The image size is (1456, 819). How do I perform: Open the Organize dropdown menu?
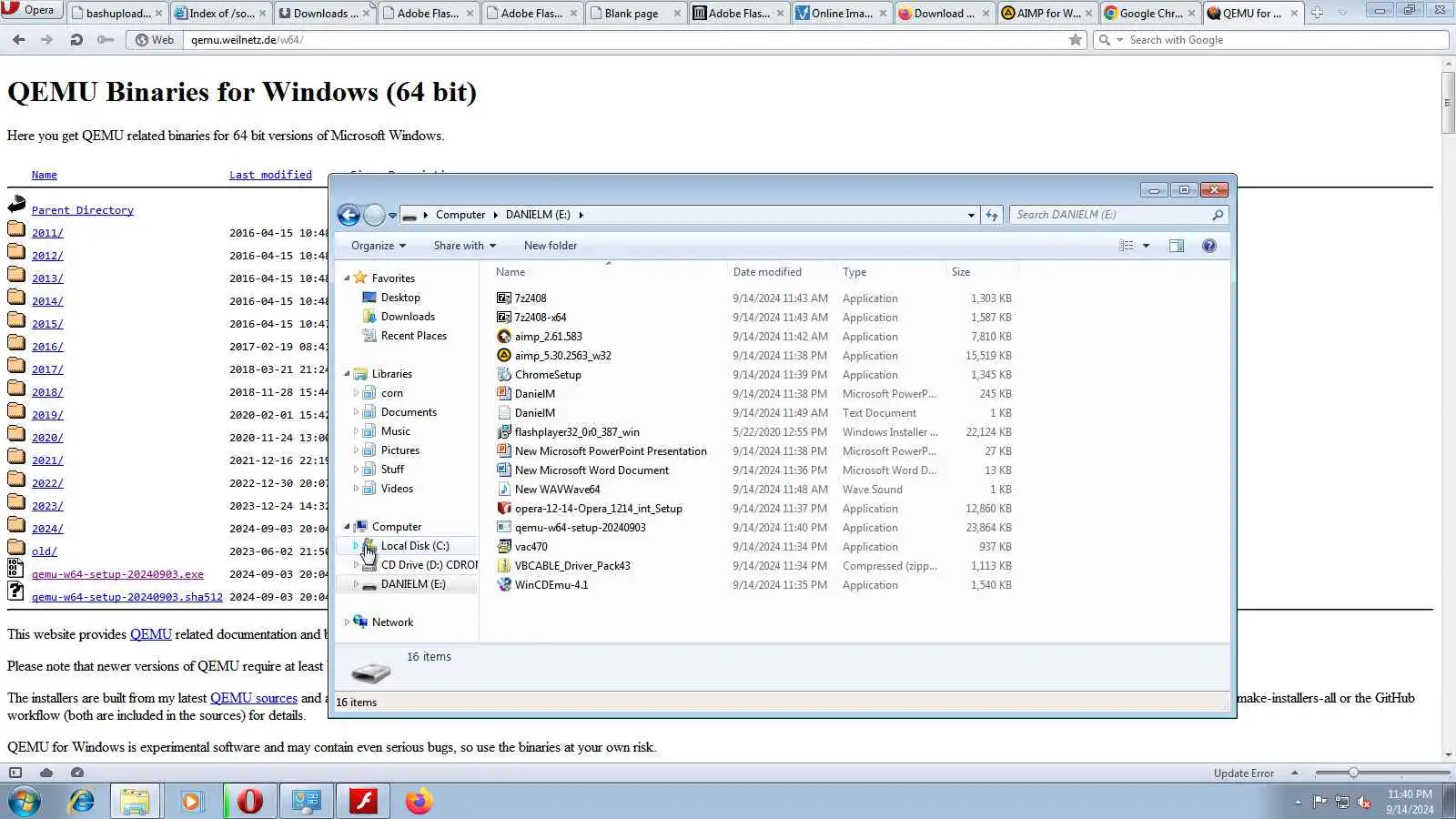(x=379, y=246)
